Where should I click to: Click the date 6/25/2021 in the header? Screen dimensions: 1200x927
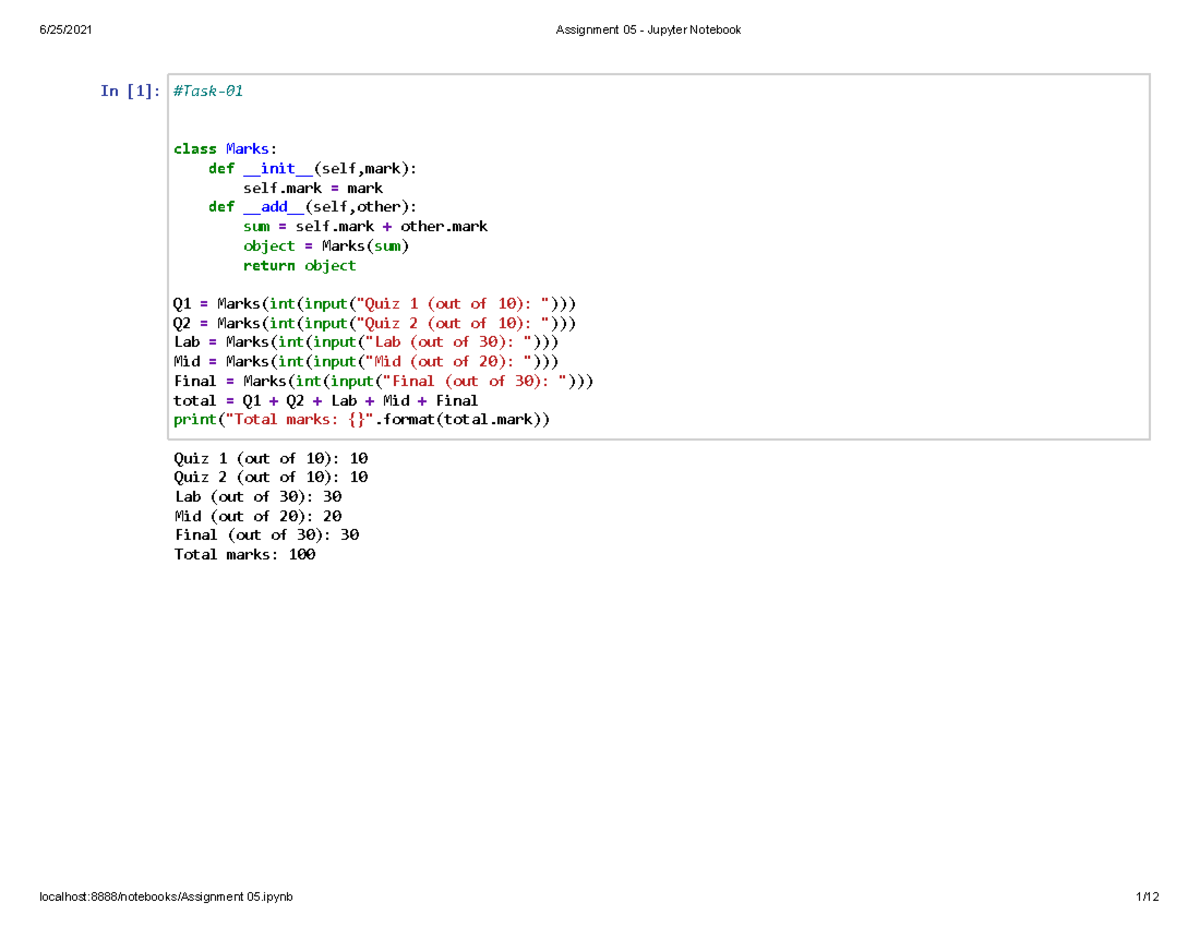coord(65,30)
